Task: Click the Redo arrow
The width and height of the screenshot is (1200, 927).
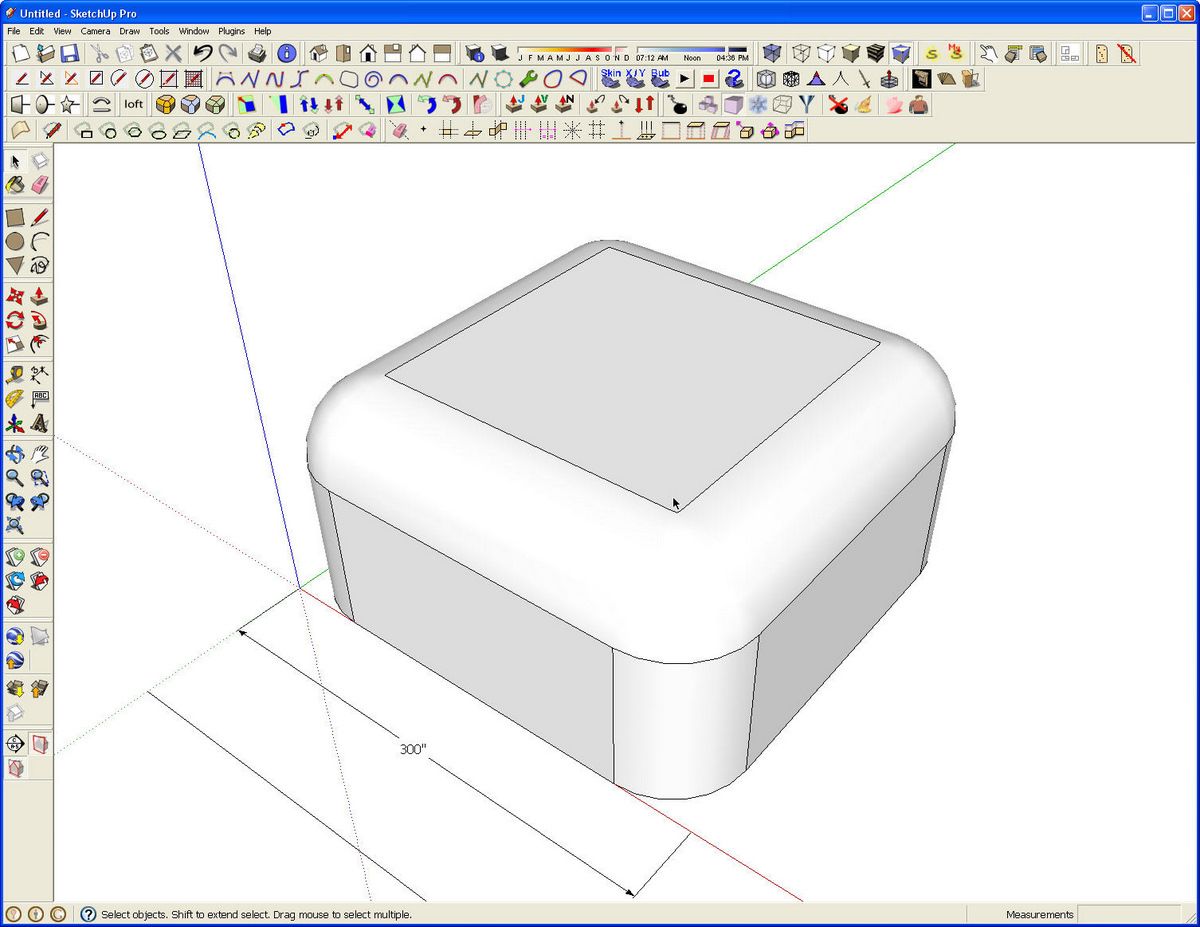Action: tap(228, 53)
